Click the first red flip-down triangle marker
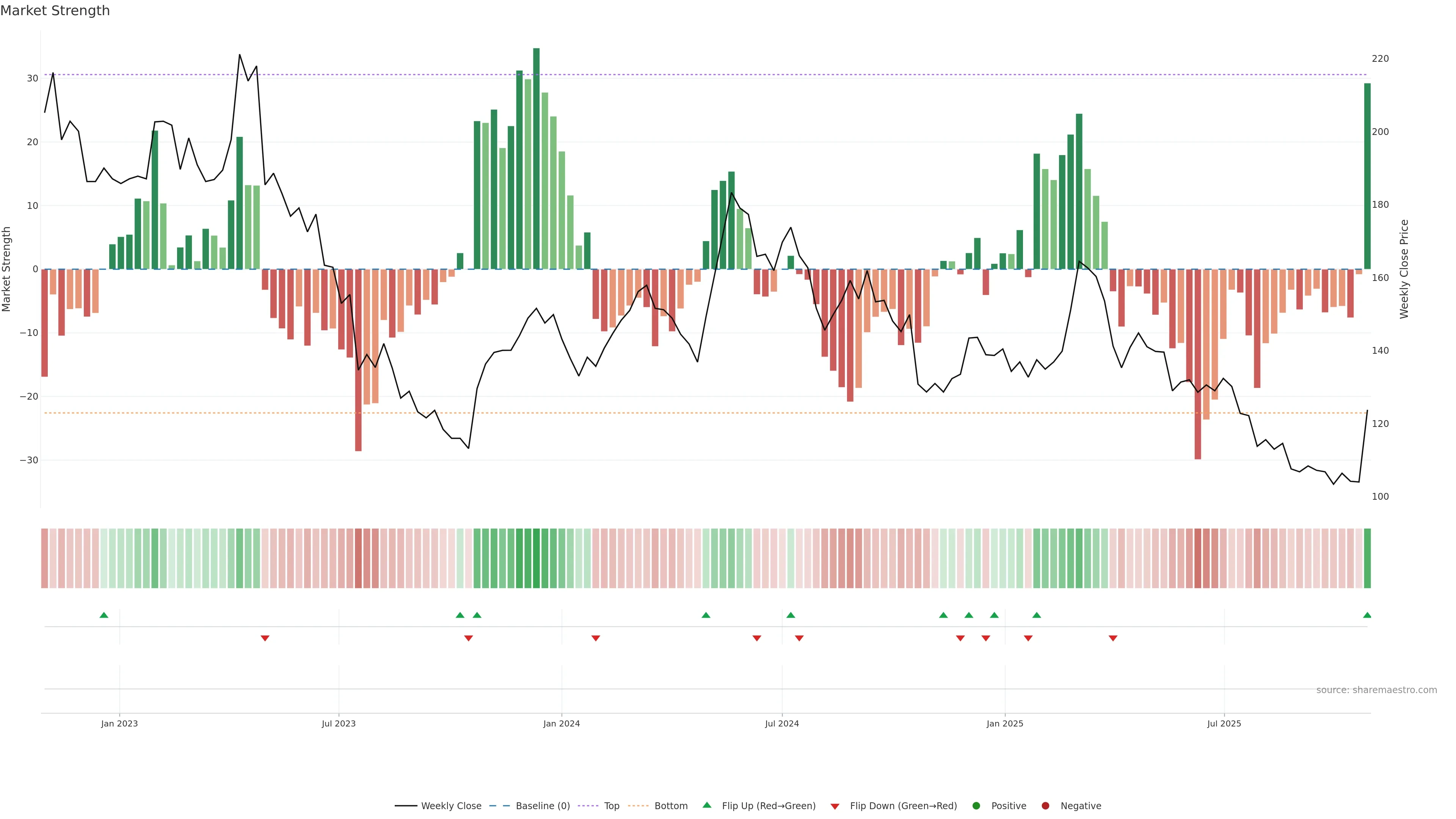Screen dimensions: 1456x819 coord(265,638)
